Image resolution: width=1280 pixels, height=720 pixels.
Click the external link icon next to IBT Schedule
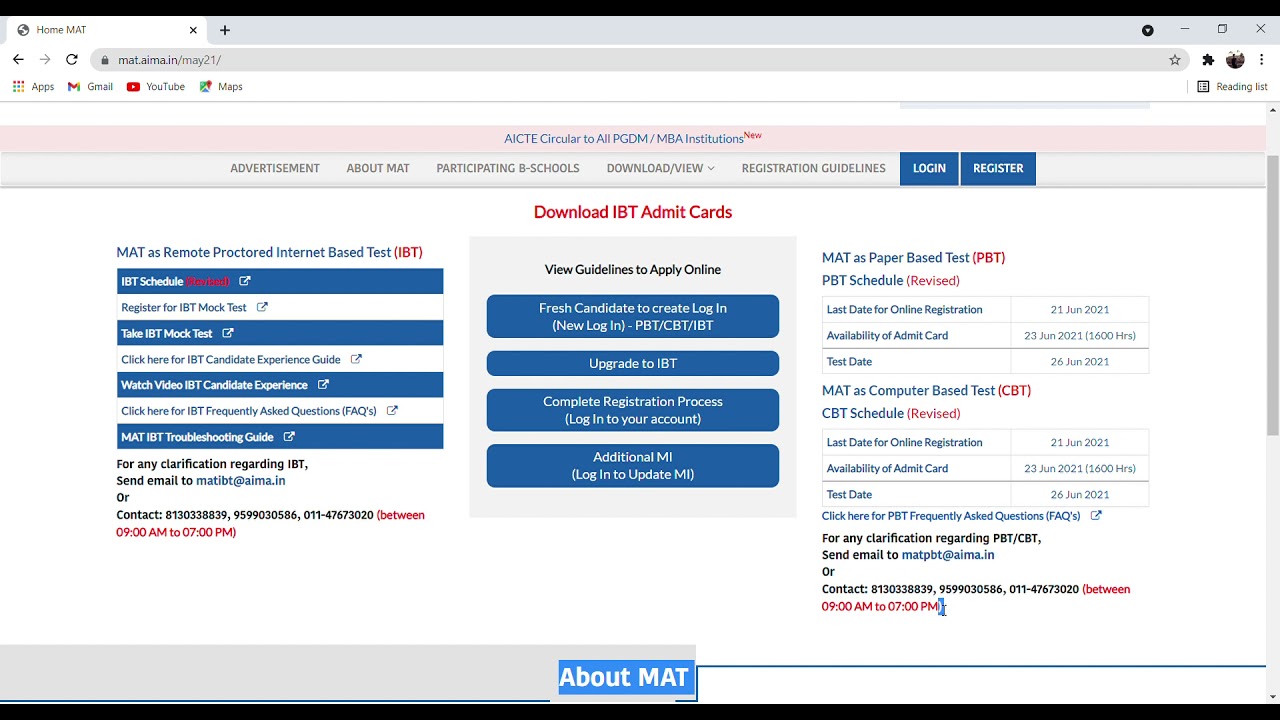point(245,281)
